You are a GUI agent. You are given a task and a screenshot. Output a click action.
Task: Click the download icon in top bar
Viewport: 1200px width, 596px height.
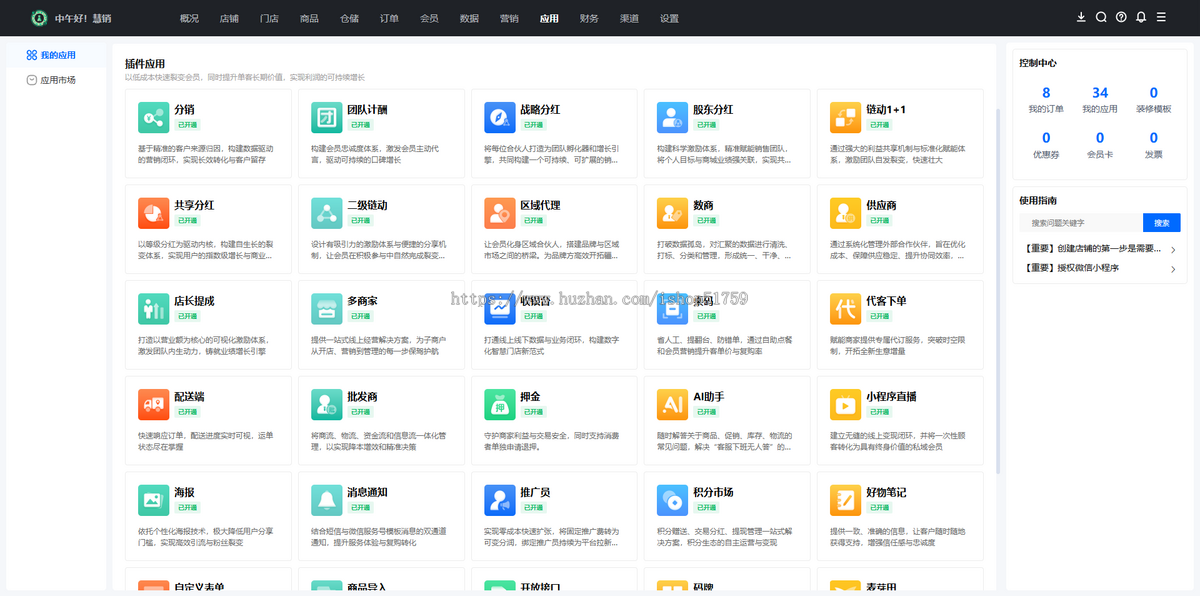click(x=1081, y=17)
